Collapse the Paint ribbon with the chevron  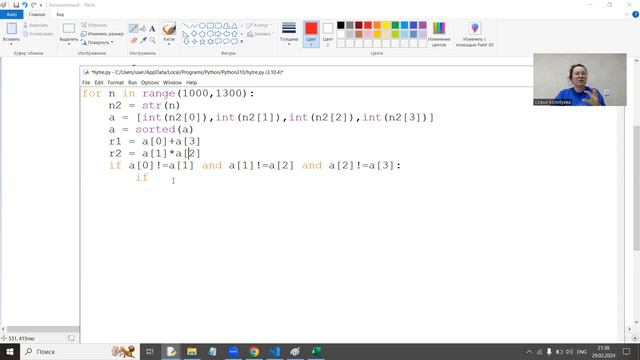click(627, 14)
